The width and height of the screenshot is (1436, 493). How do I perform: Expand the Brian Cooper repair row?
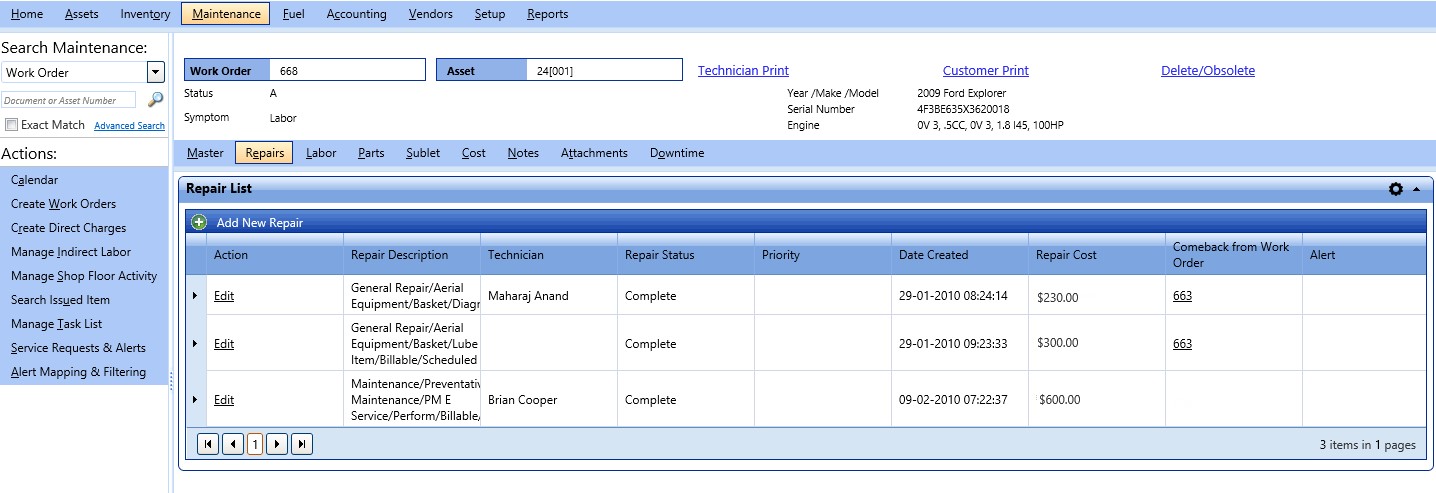click(195, 400)
